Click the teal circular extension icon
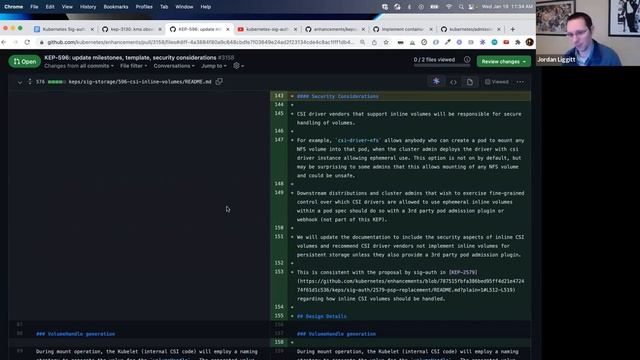 (x=494, y=42)
